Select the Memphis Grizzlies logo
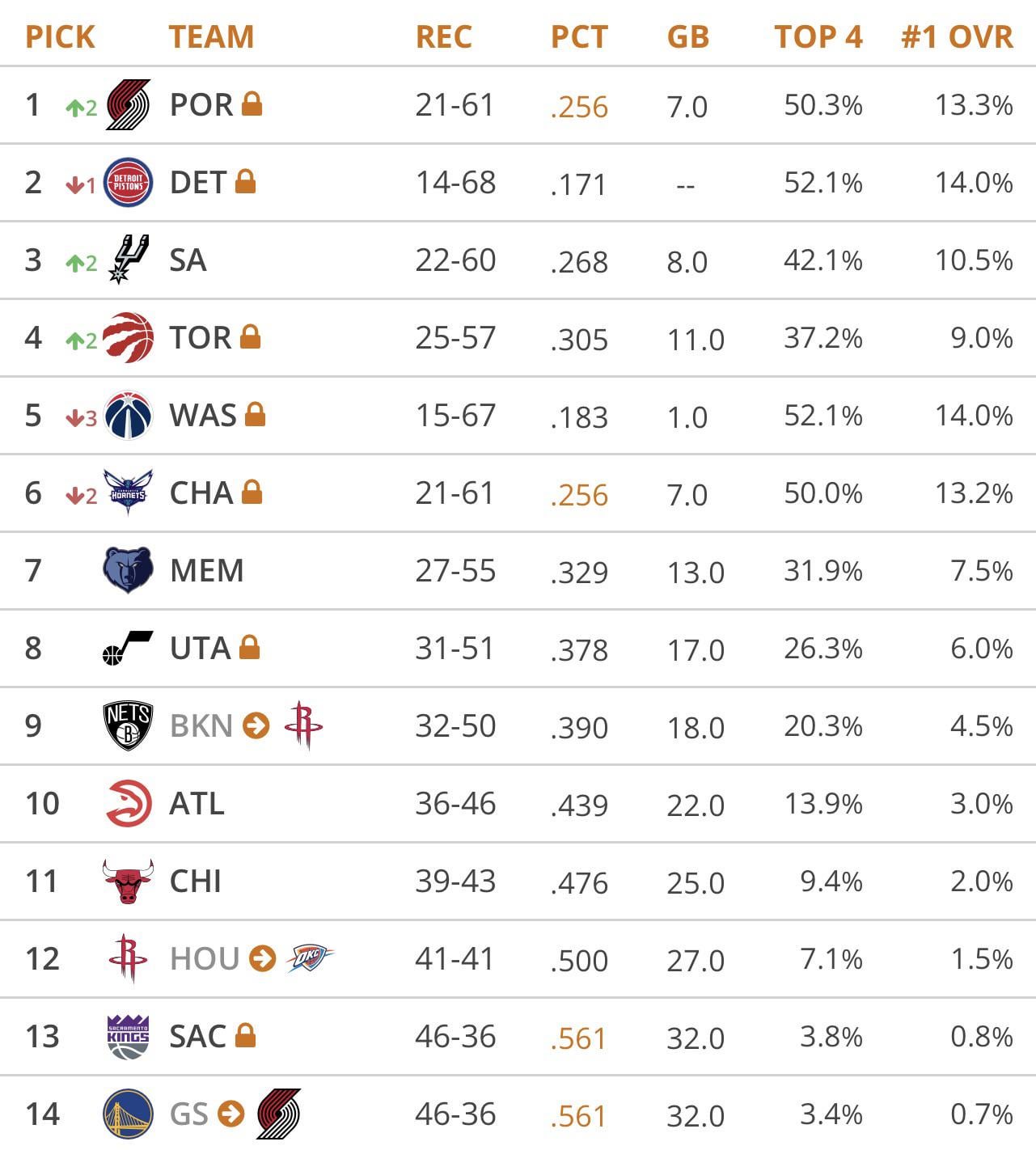Screen dimensions: 1036x1150 coord(128,570)
